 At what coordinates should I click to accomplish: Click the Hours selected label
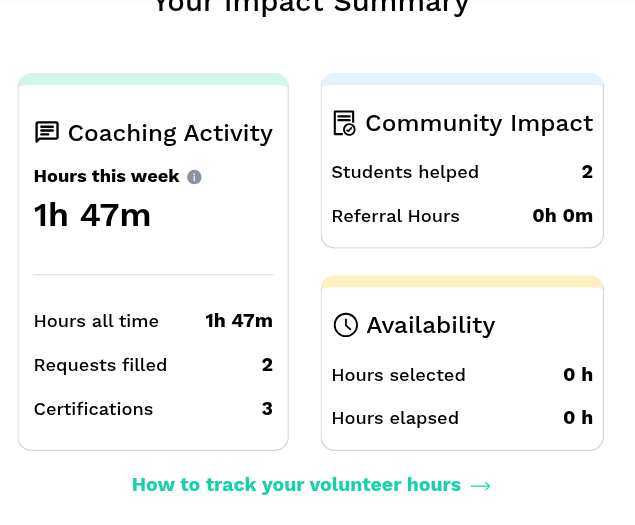tap(398, 375)
